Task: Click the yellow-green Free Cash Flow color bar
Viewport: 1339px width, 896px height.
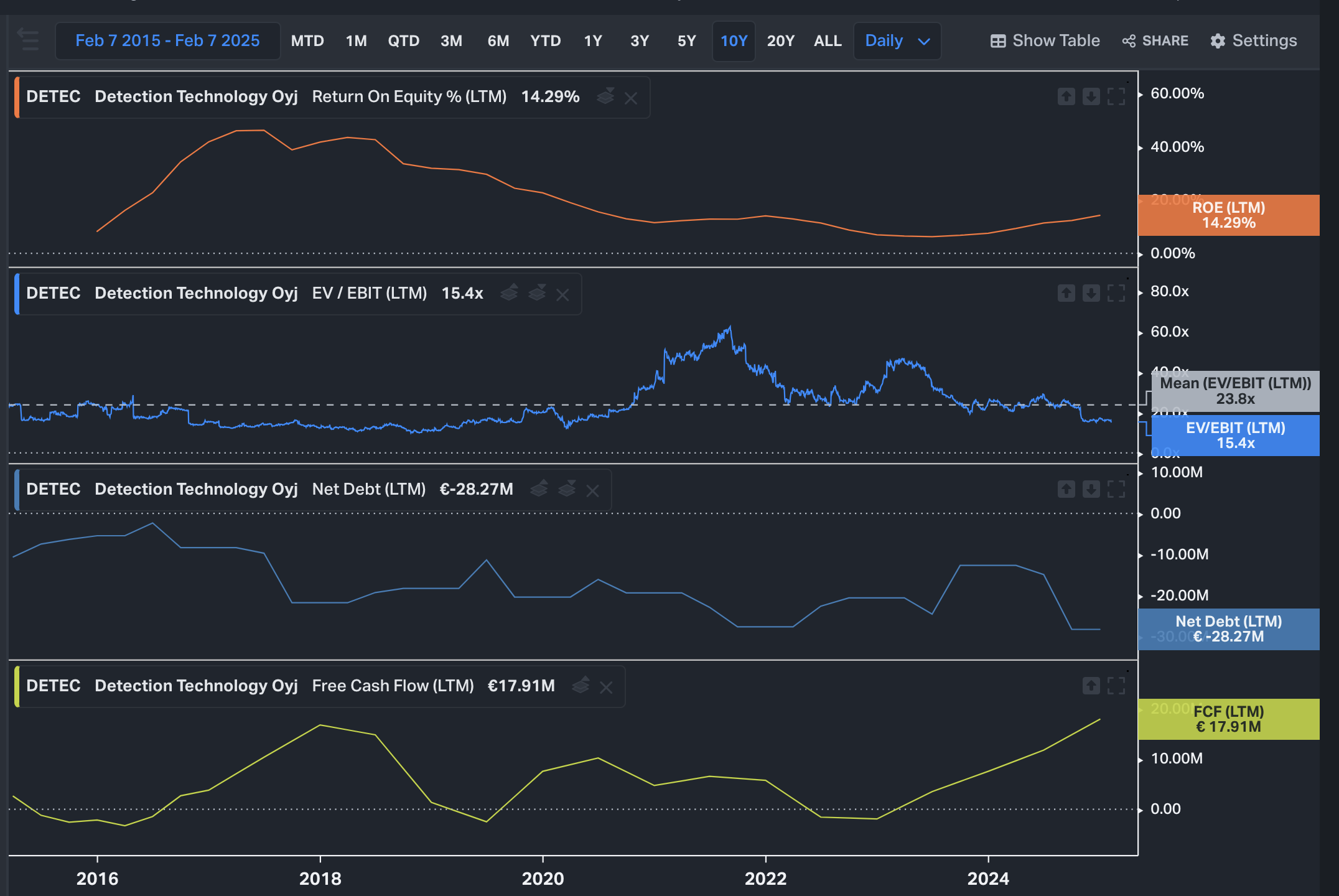Action: coord(17,686)
